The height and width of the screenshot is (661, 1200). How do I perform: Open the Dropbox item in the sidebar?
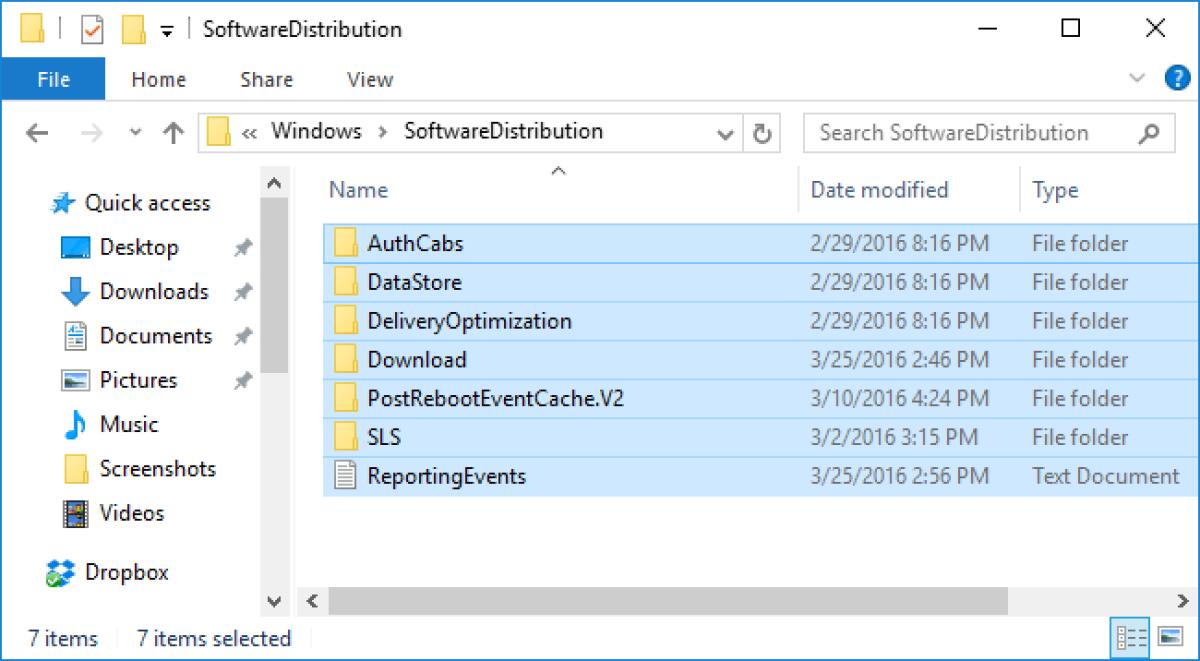click(x=126, y=572)
